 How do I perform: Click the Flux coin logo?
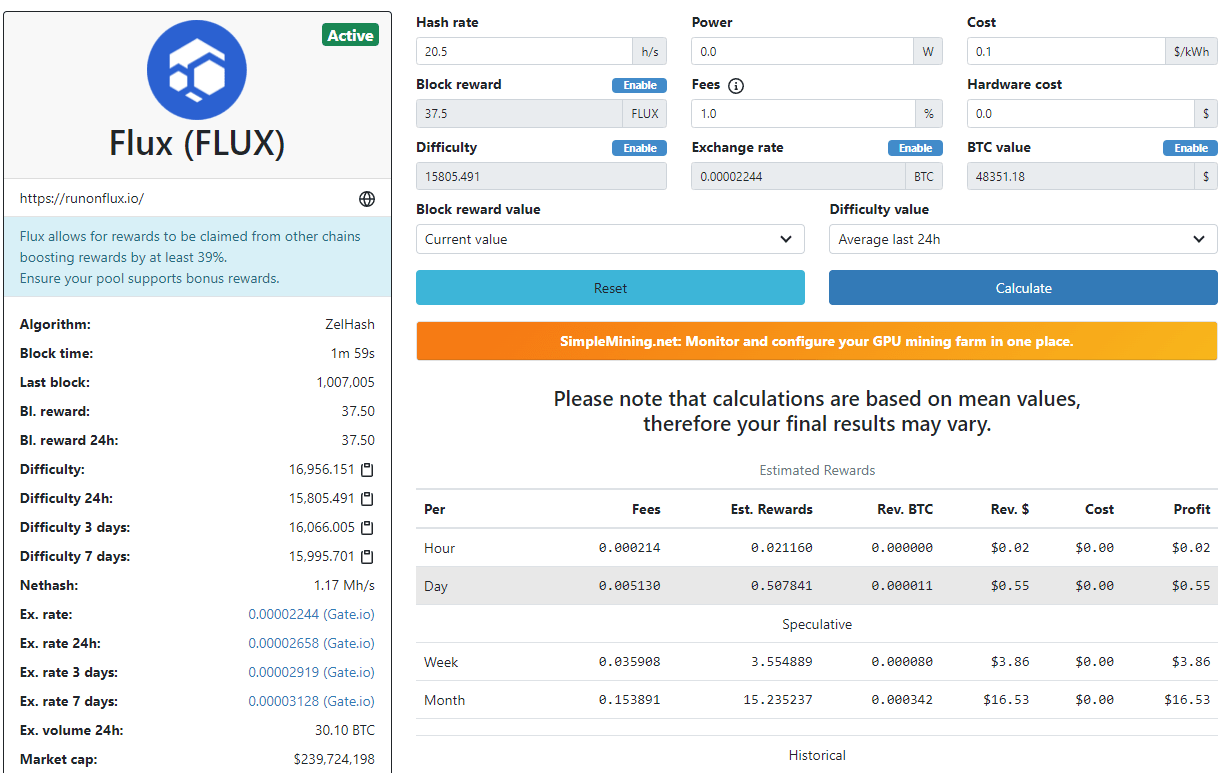click(197, 70)
